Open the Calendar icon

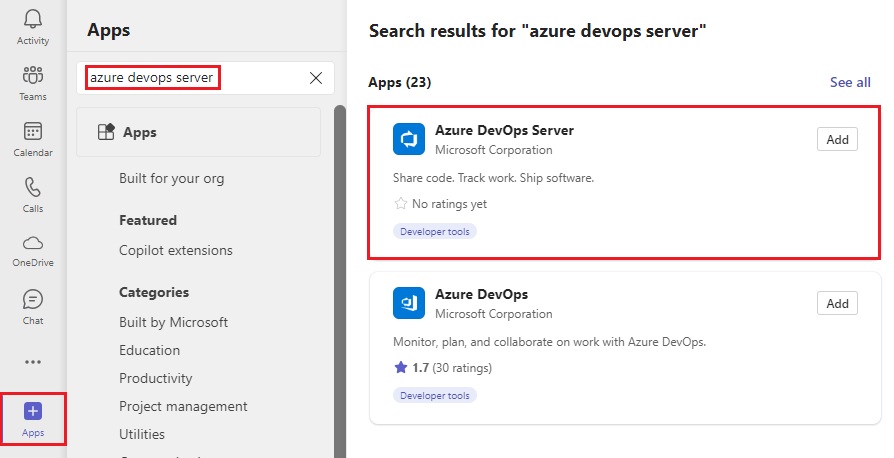pos(33,132)
